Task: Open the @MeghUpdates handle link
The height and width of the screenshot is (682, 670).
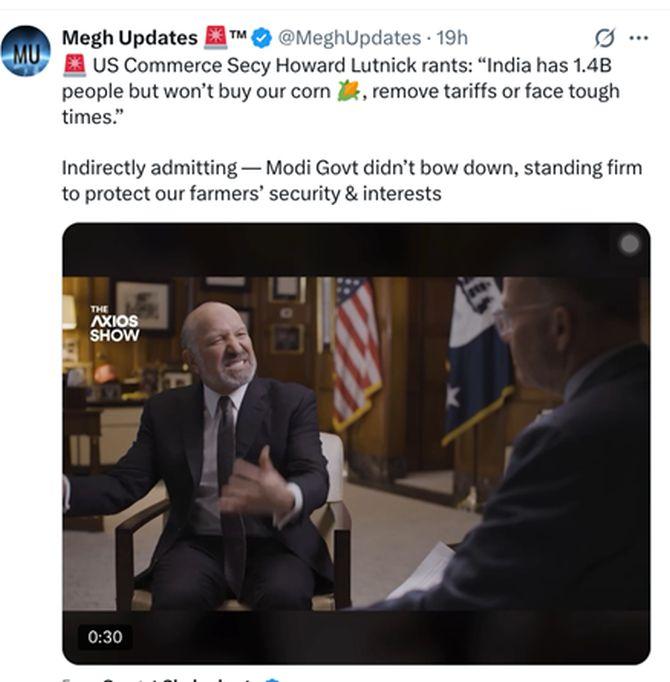Action: [x=348, y=38]
